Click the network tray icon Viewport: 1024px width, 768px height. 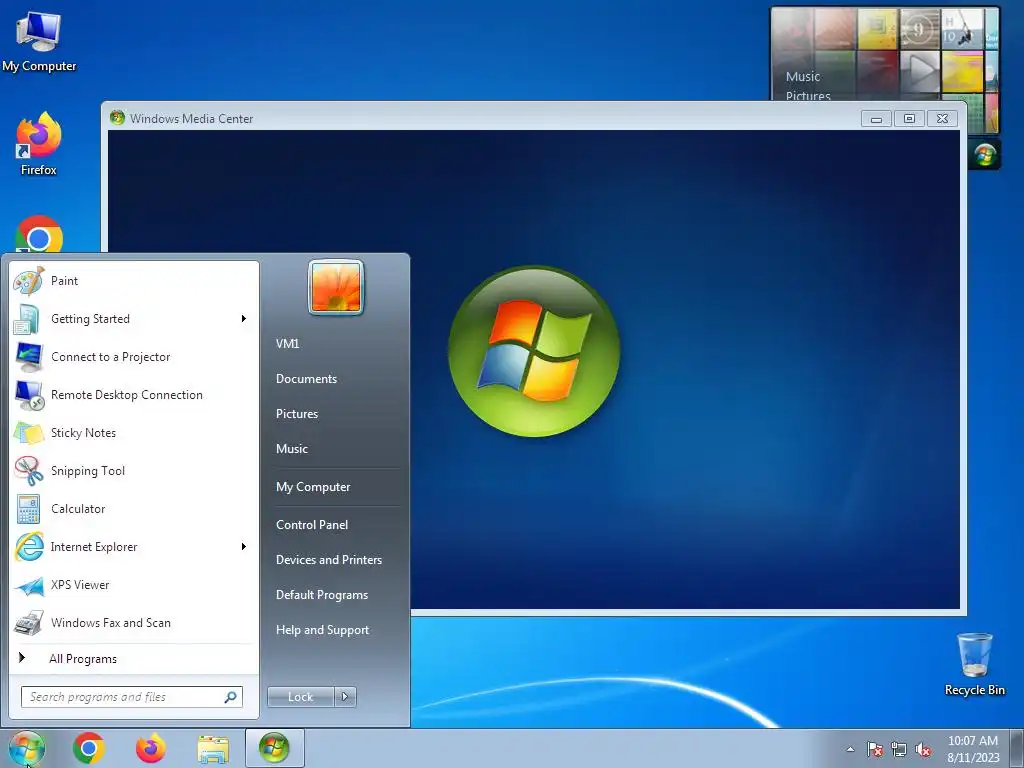(x=899, y=750)
